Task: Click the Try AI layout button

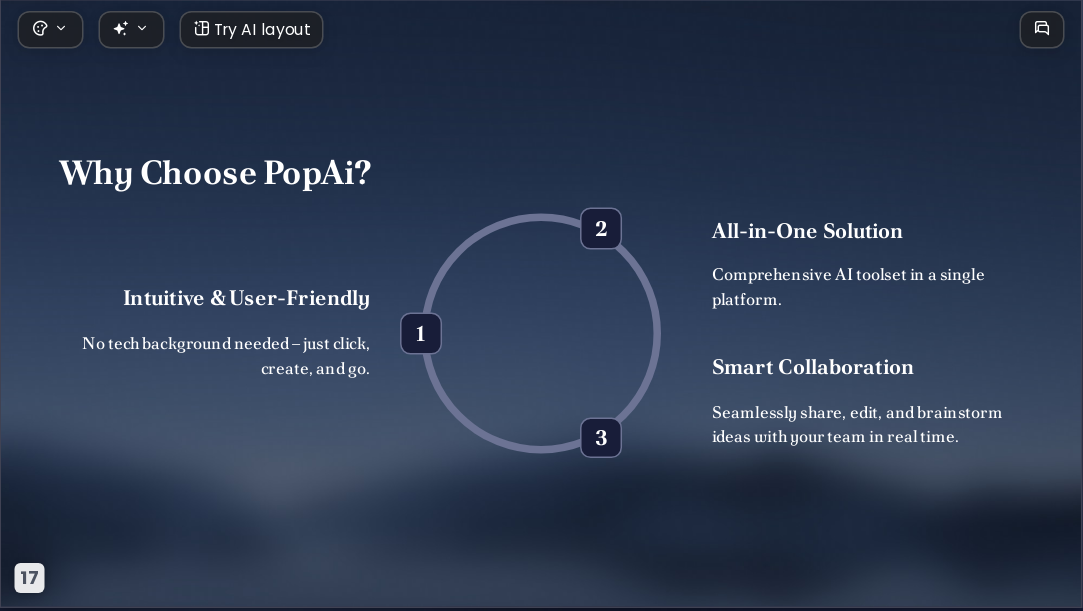Action: click(x=251, y=30)
